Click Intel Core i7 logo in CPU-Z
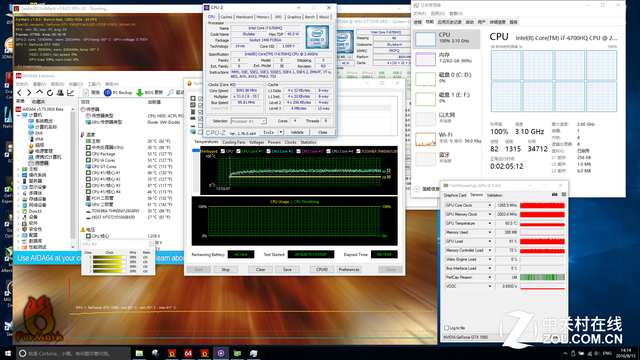Image resolution: width=640 pixels, height=360 pixels. pyautogui.click(x=318, y=38)
